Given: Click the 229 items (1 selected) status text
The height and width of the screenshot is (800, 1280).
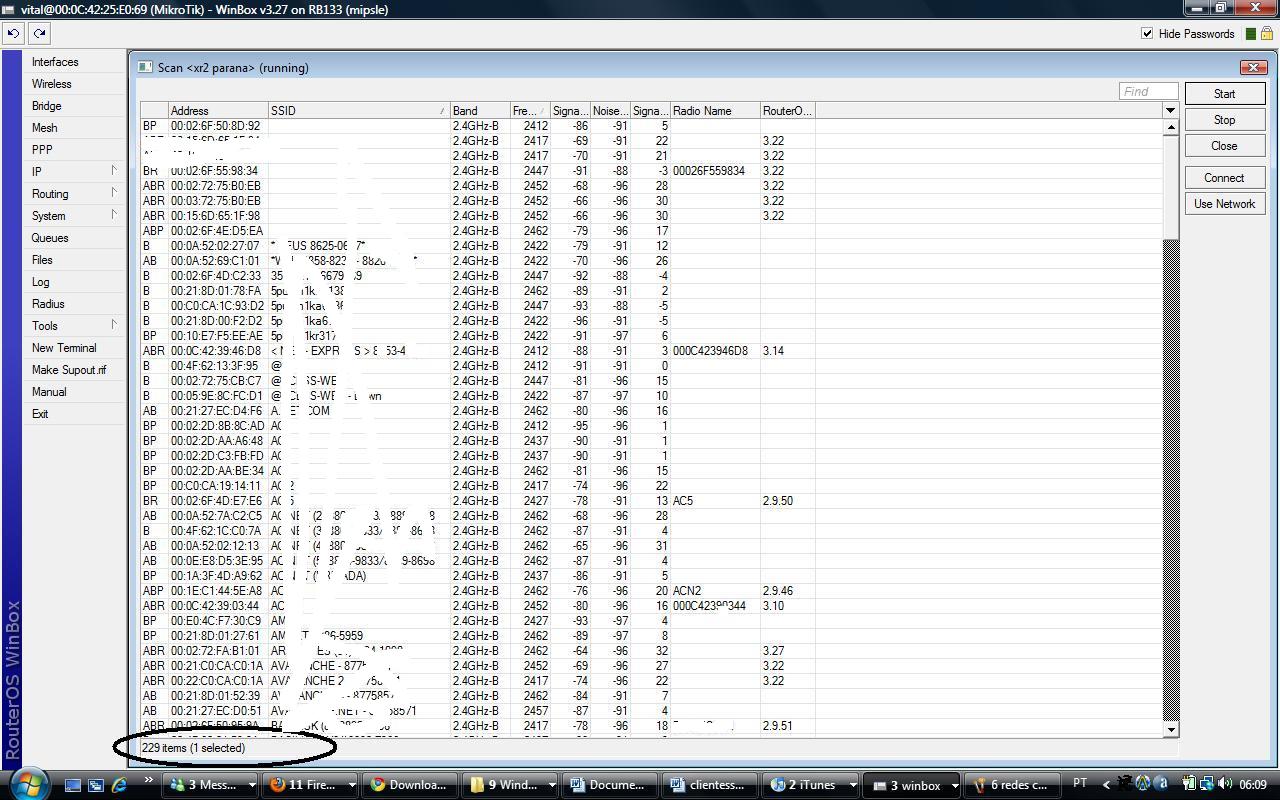Looking at the screenshot, I should click(193, 748).
